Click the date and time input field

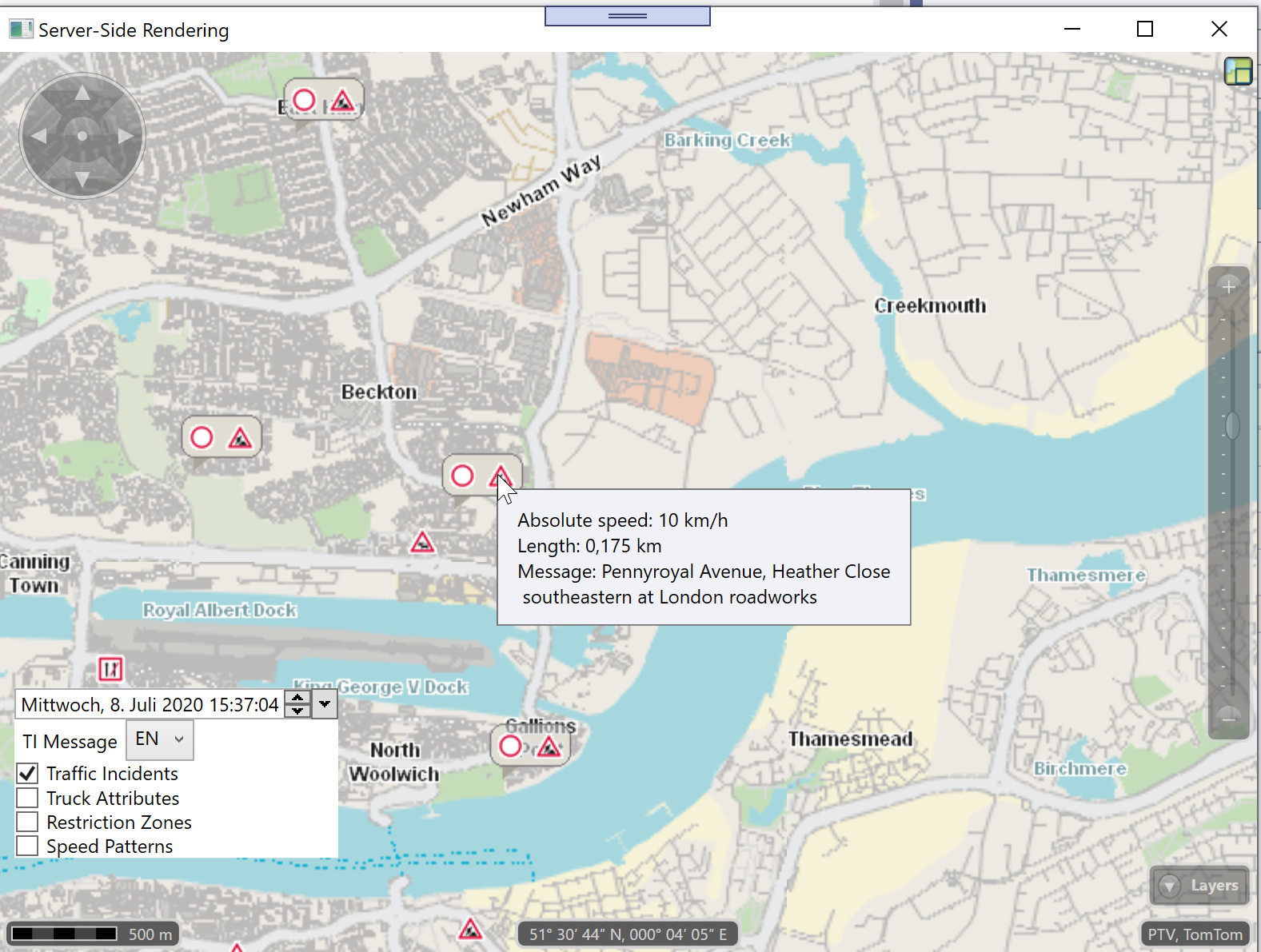click(150, 704)
